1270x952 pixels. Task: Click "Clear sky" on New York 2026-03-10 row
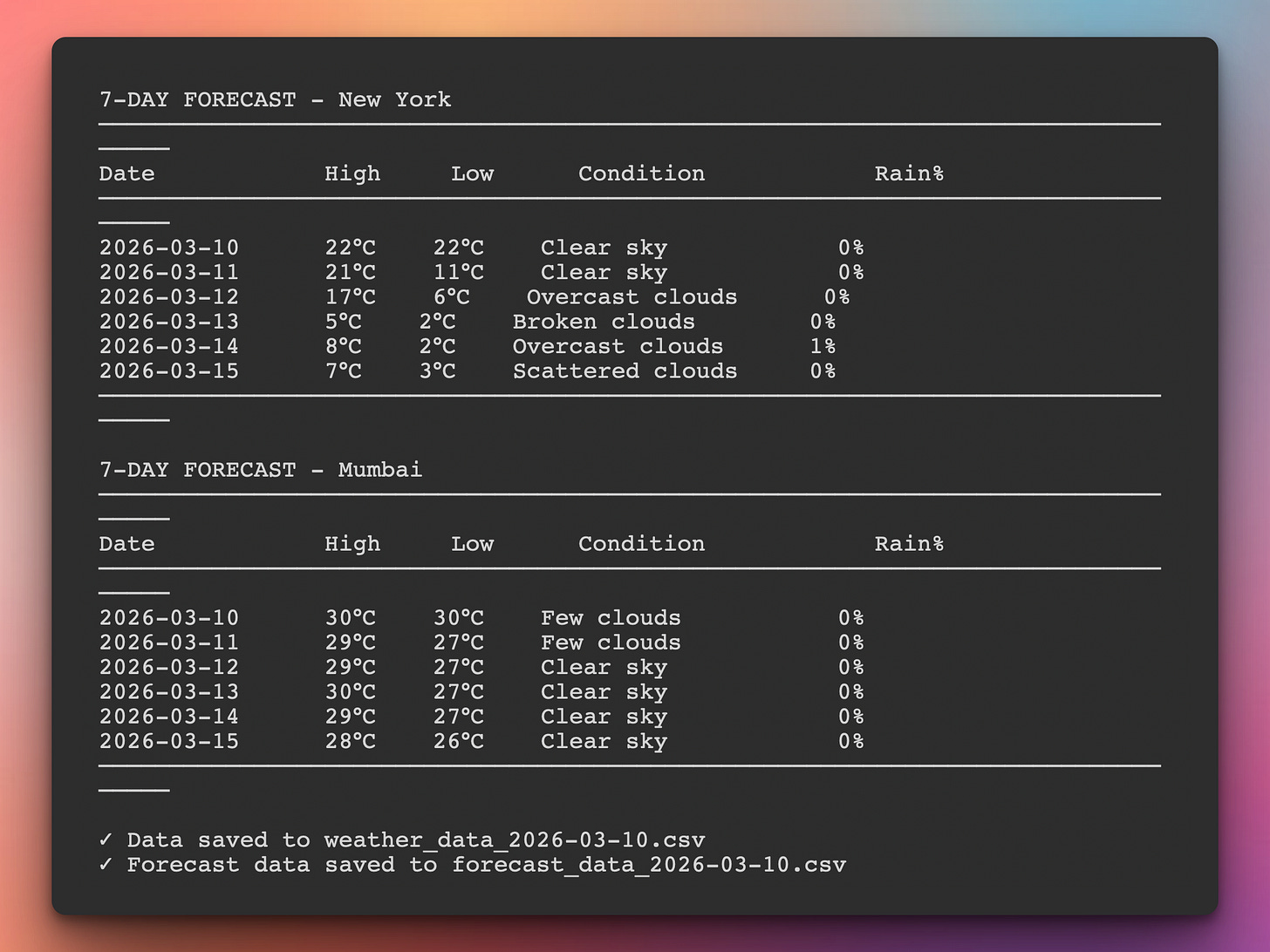click(x=604, y=248)
